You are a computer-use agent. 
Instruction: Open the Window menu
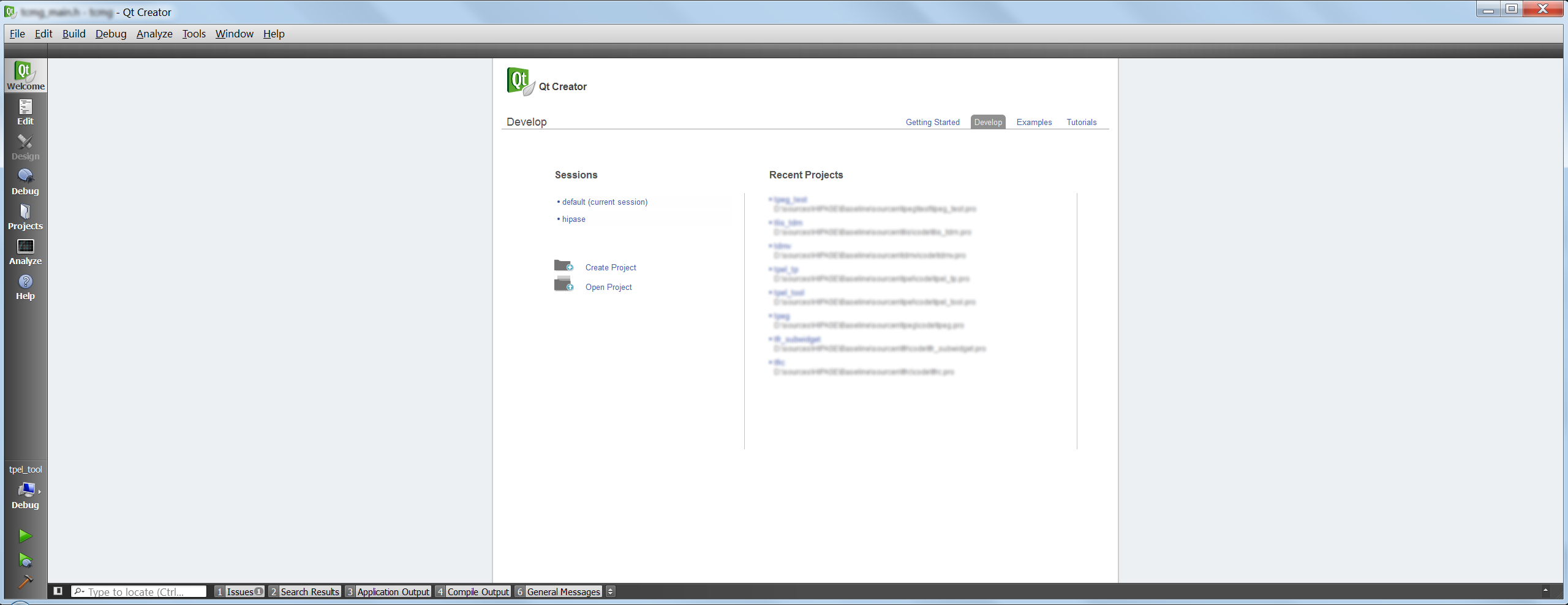click(235, 34)
